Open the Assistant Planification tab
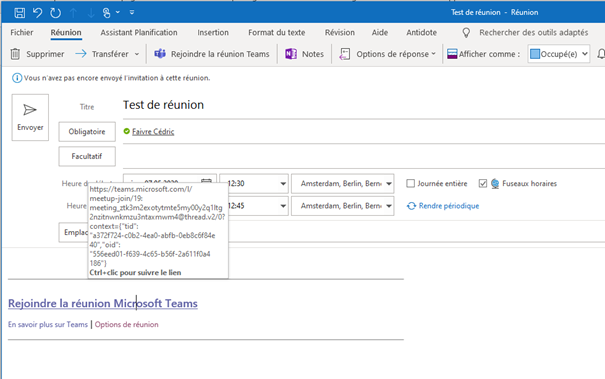 pos(139,32)
